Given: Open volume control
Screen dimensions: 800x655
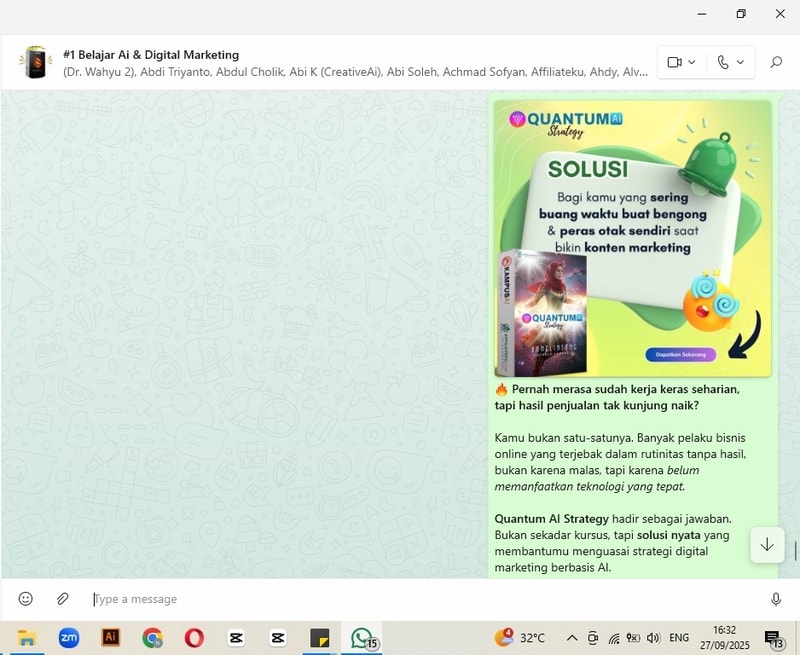Looking at the screenshot, I should pos(653,638).
